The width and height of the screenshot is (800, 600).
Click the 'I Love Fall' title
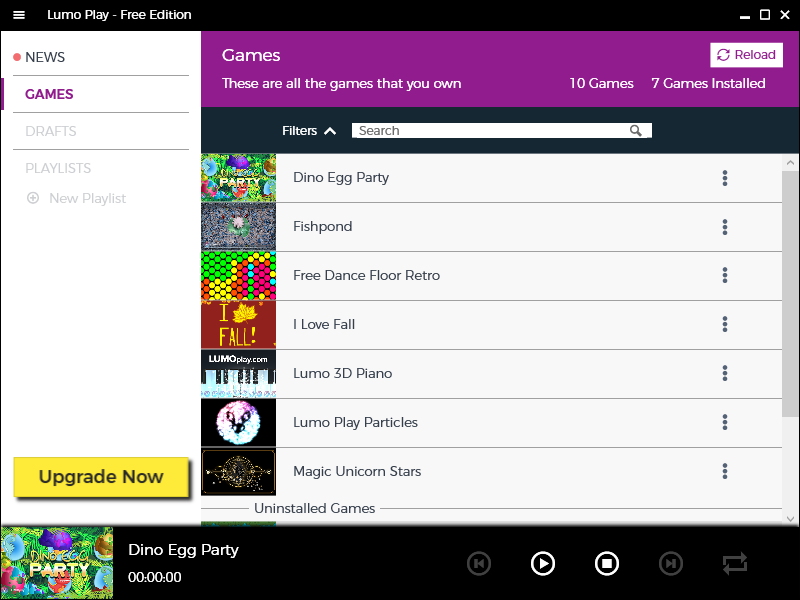pos(324,324)
